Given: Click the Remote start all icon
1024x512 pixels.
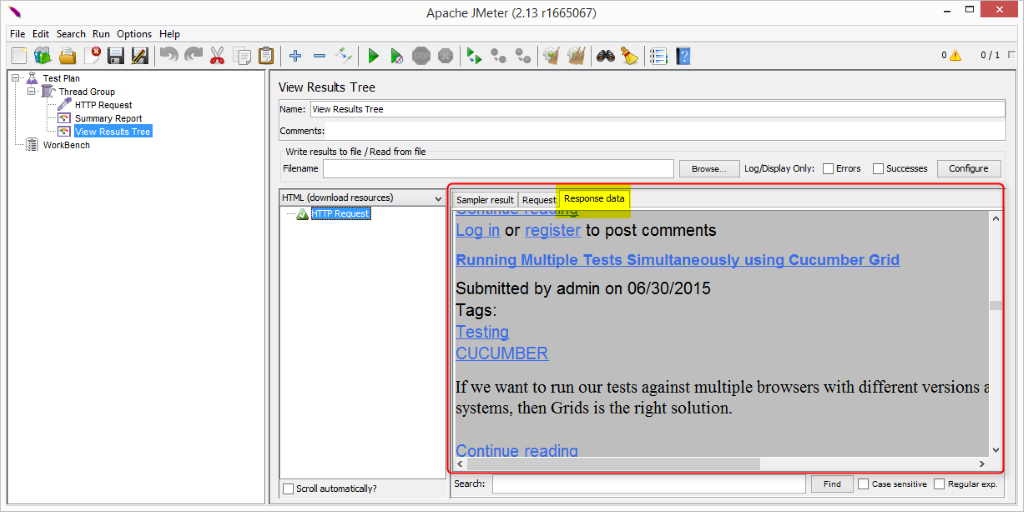Looking at the screenshot, I should [x=475, y=56].
